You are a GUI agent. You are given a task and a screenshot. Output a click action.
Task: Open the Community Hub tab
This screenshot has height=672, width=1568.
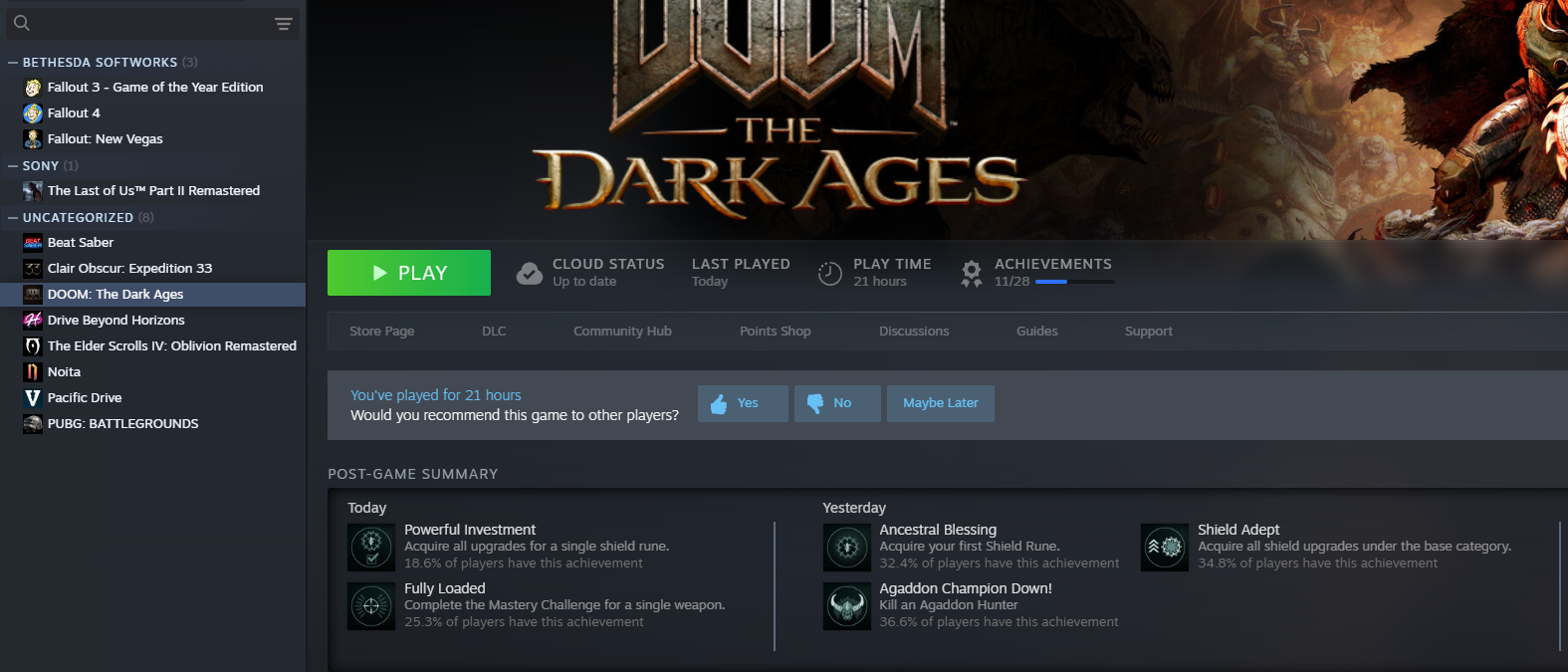pyautogui.click(x=622, y=332)
